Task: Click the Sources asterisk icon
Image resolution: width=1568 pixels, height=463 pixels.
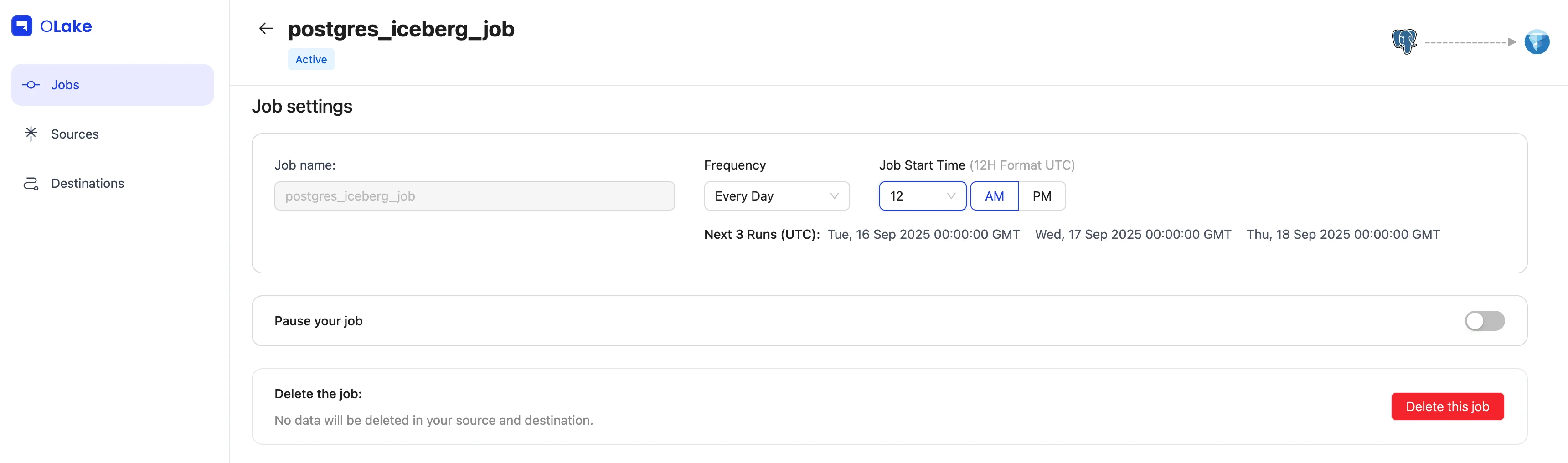Action: [x=31, y=134]
